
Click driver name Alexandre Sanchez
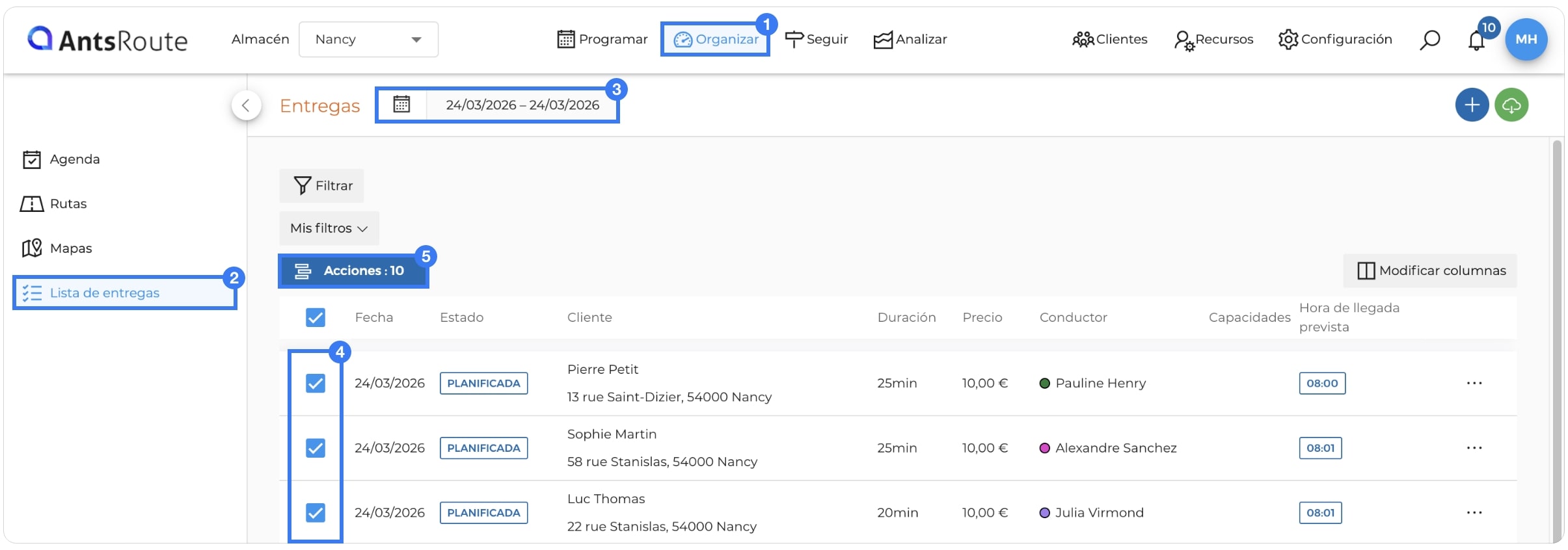(1116, 448)
